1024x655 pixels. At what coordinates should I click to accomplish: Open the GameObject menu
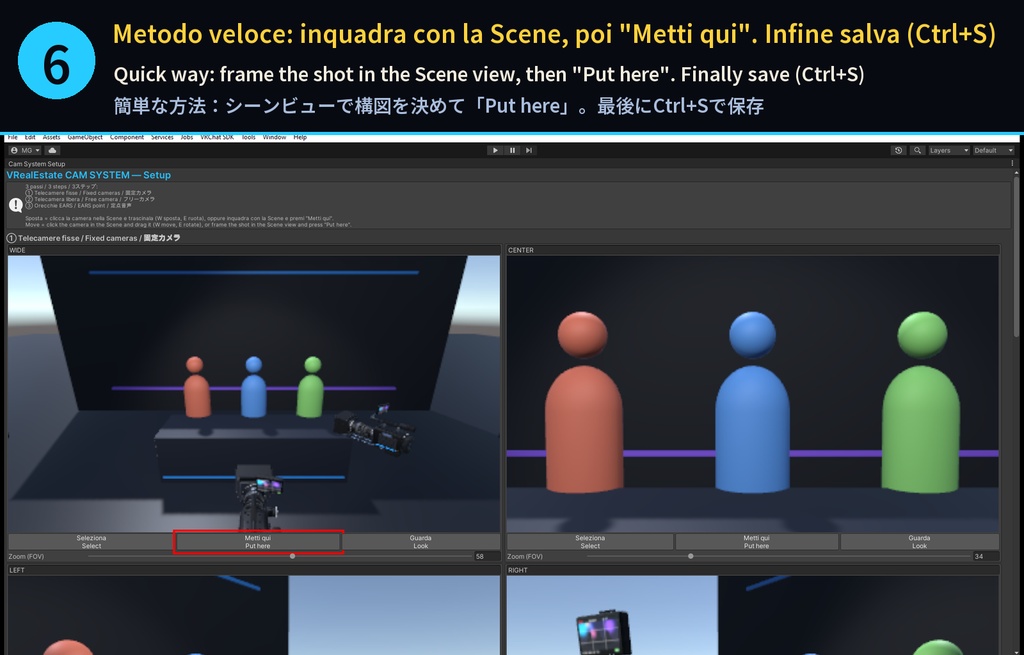[x=85, y=138]
